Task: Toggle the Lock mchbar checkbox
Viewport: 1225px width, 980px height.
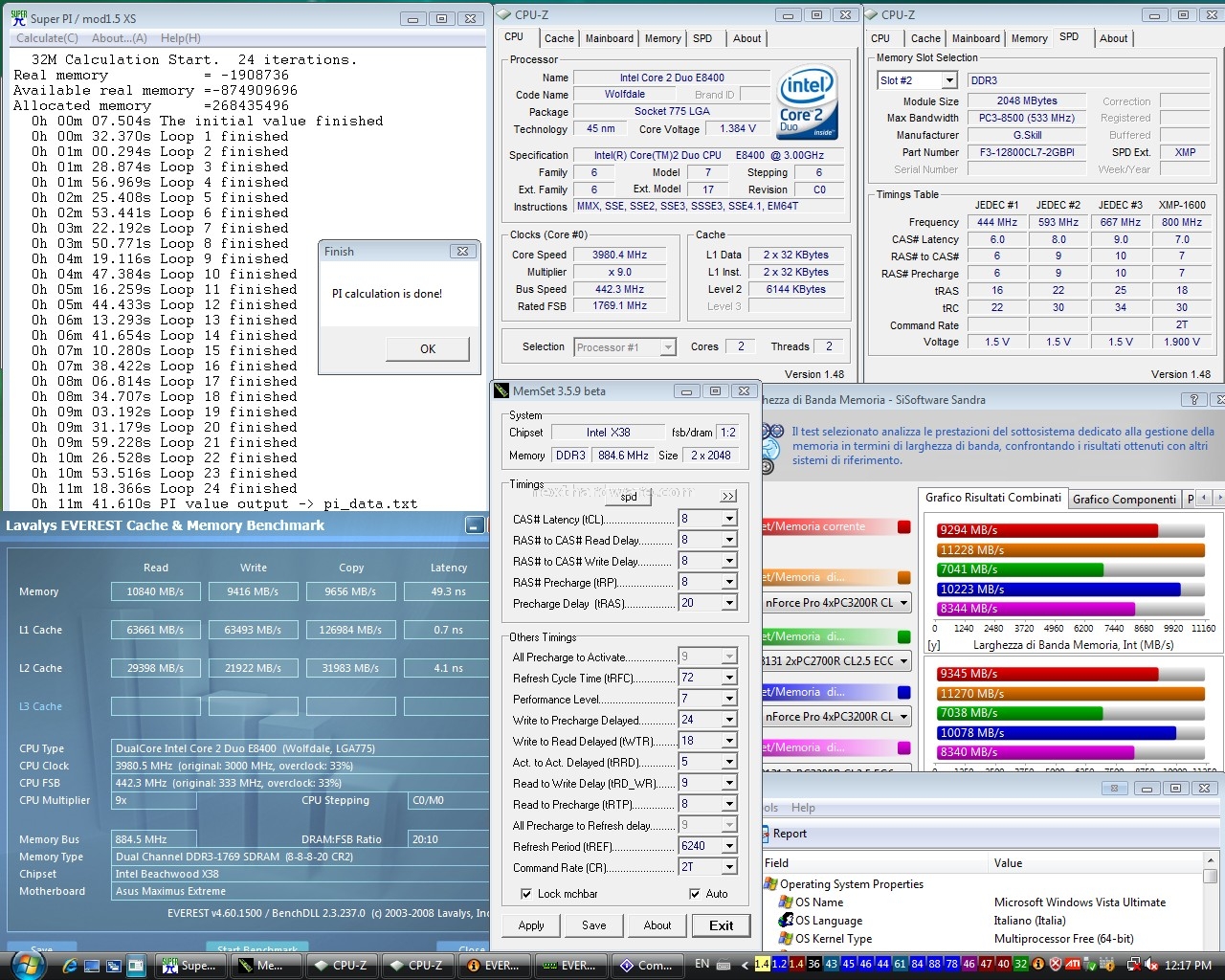Action: click(x=525, y=894)
